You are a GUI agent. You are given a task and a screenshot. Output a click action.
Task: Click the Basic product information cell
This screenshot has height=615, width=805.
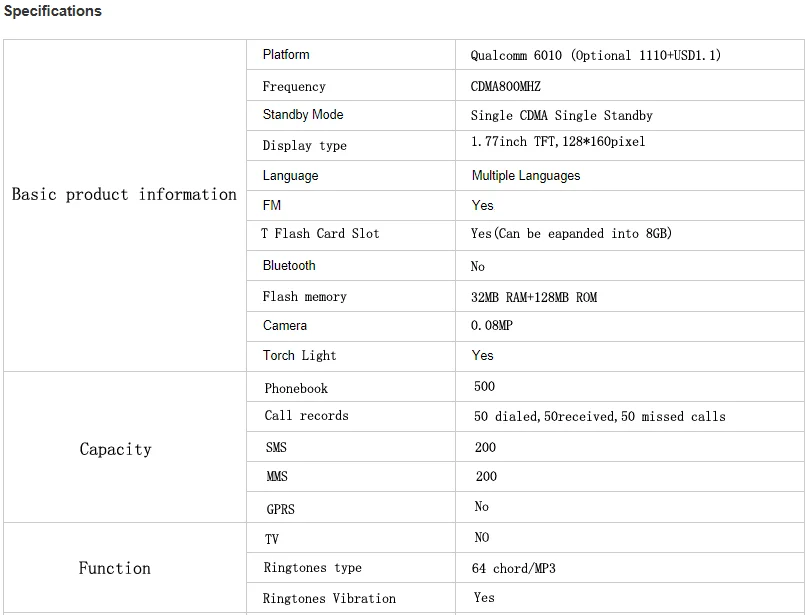(x=124, y=194)
